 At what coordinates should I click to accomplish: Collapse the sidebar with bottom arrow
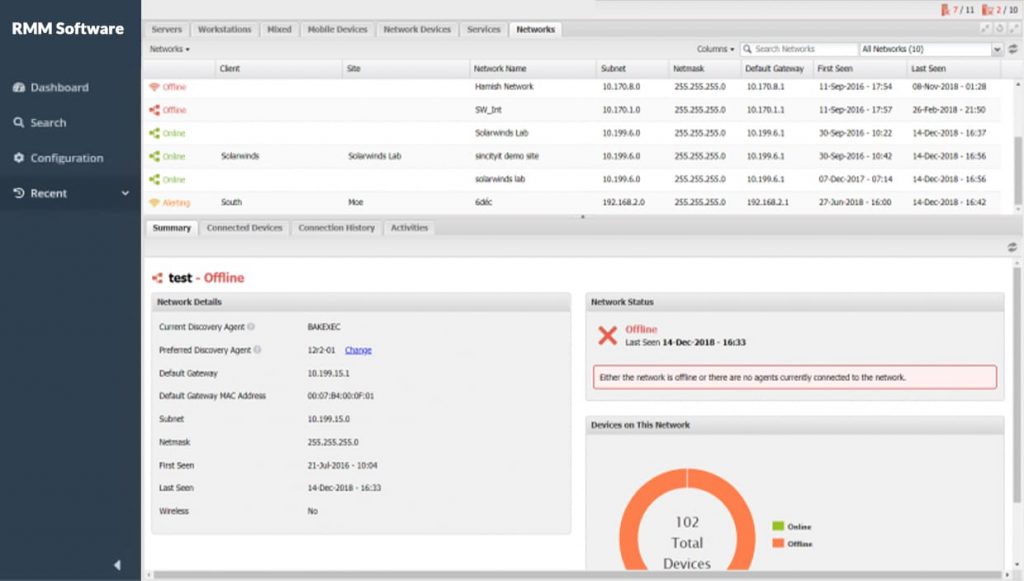pyautogui.click(x=117, y=565)
